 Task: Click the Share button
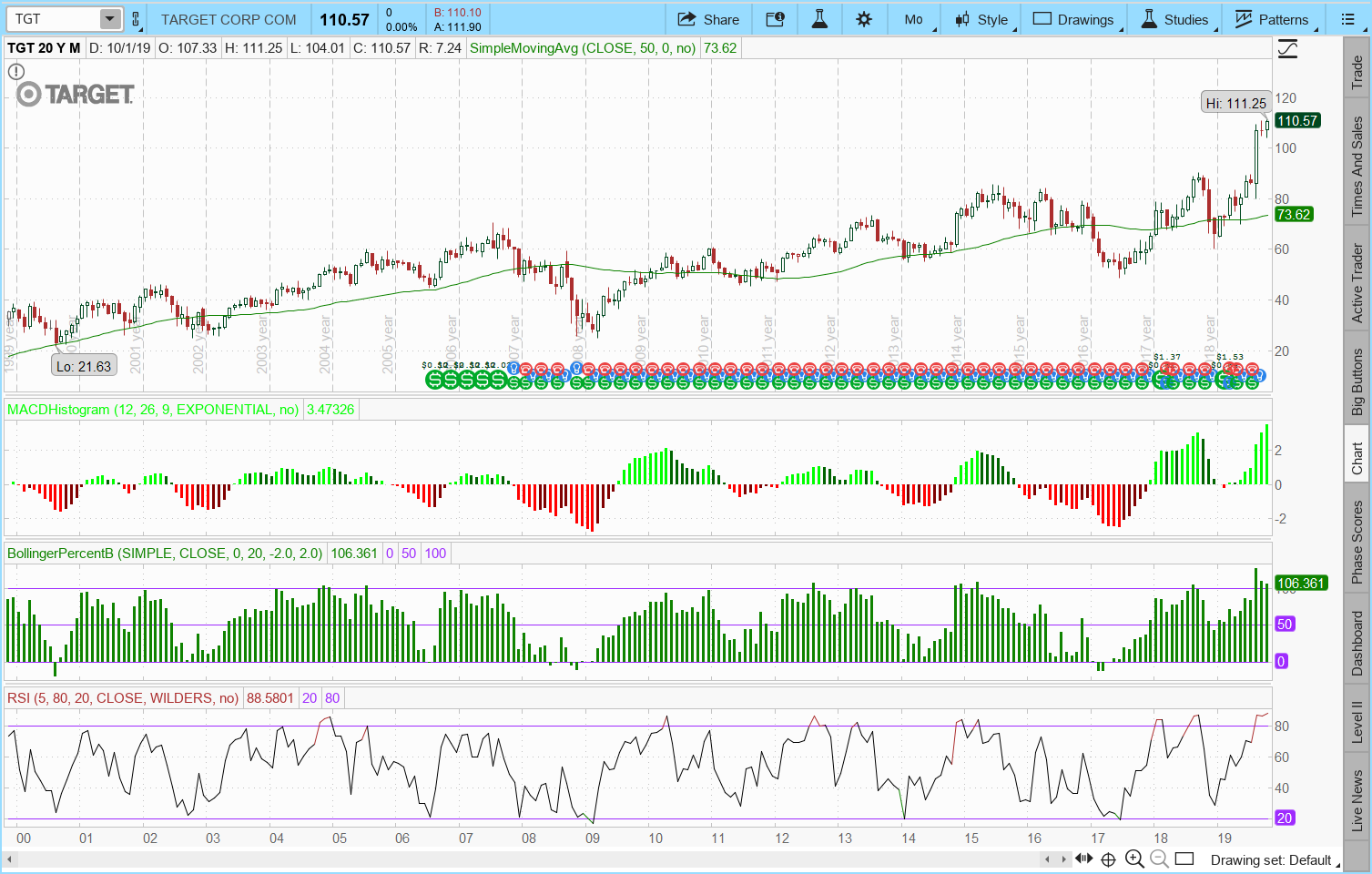[709, 19]
